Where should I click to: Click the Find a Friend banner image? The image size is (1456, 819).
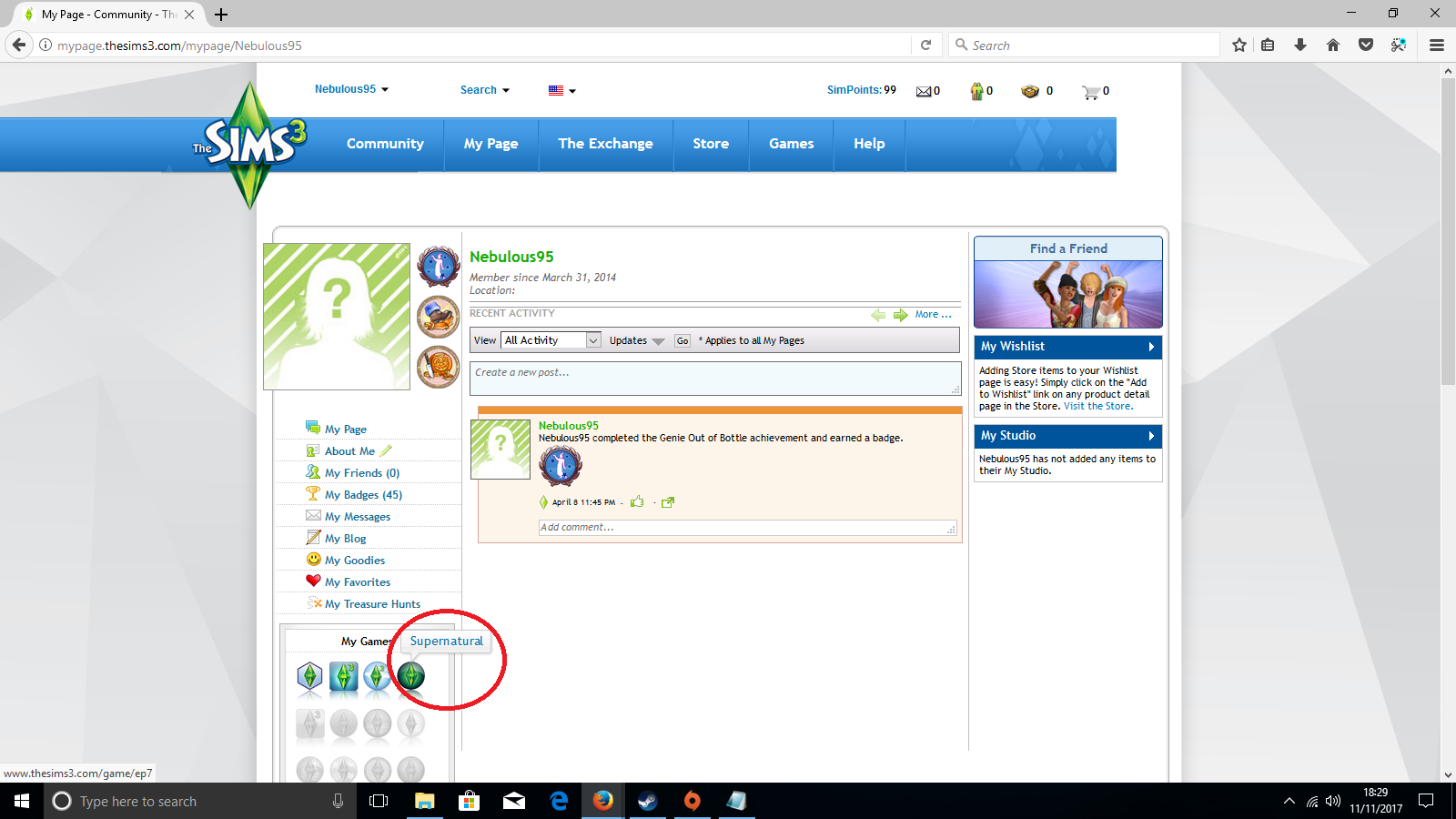(x=1067, y=294)
